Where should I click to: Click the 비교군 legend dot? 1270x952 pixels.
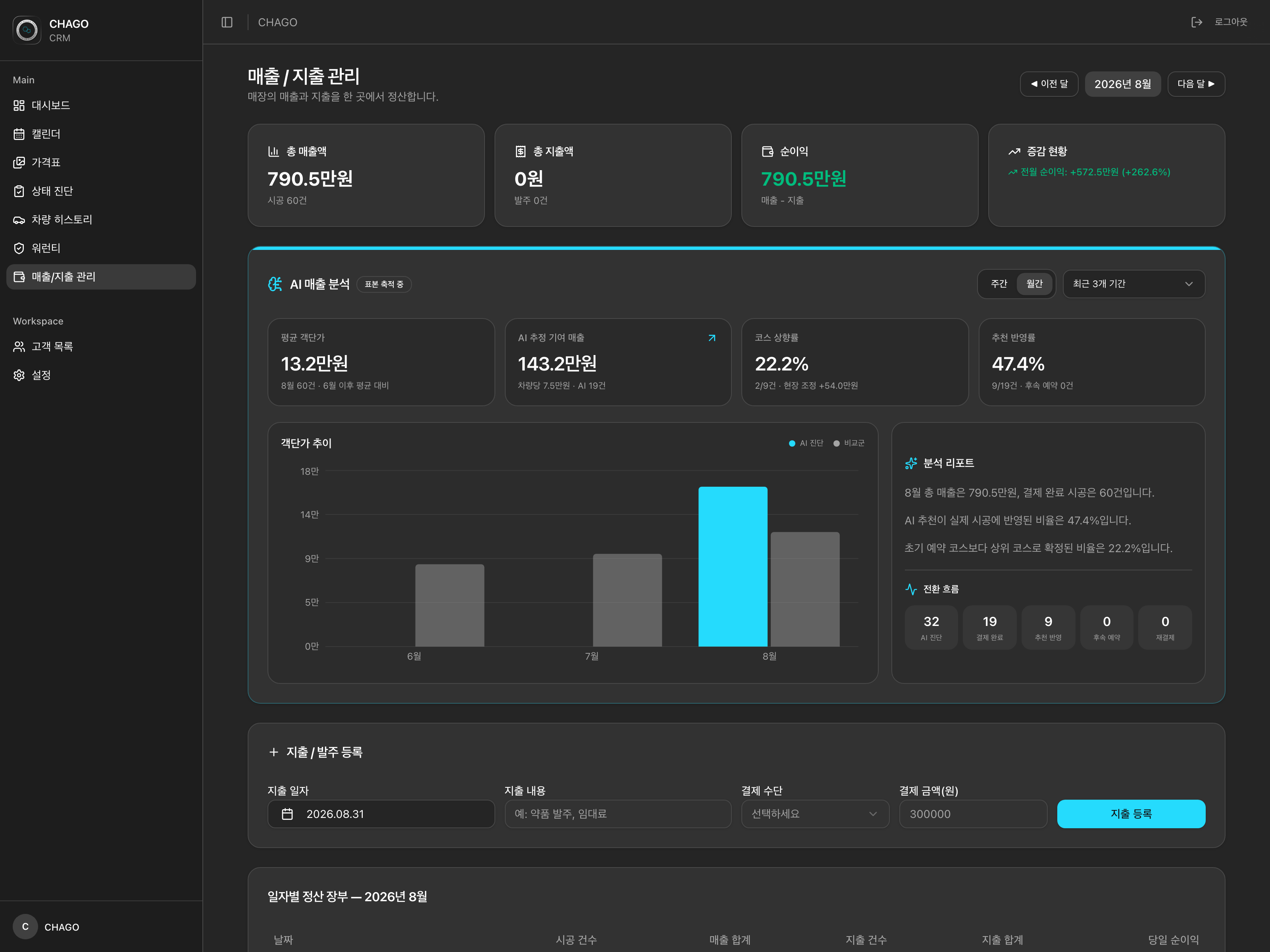[836, 443]
